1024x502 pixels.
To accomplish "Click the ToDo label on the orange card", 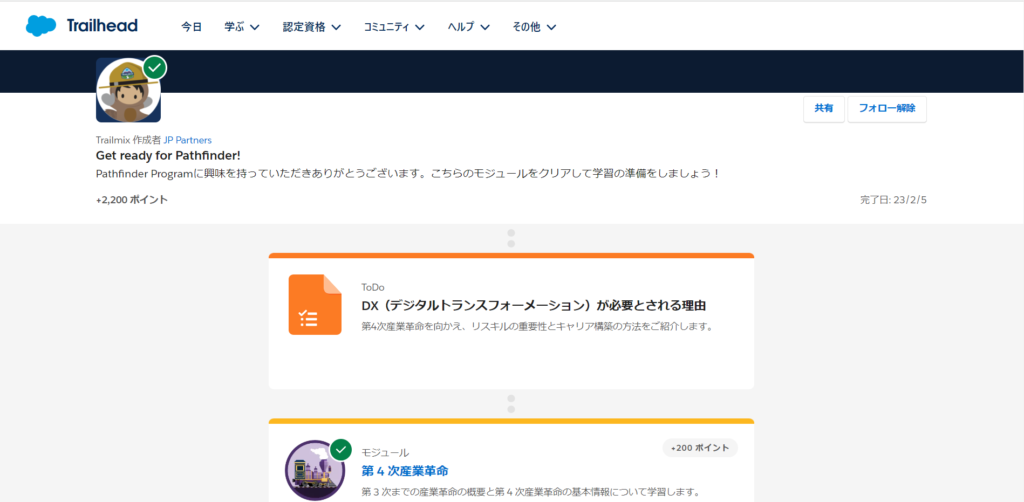I will pyautogui.click(x=373, y=287).
